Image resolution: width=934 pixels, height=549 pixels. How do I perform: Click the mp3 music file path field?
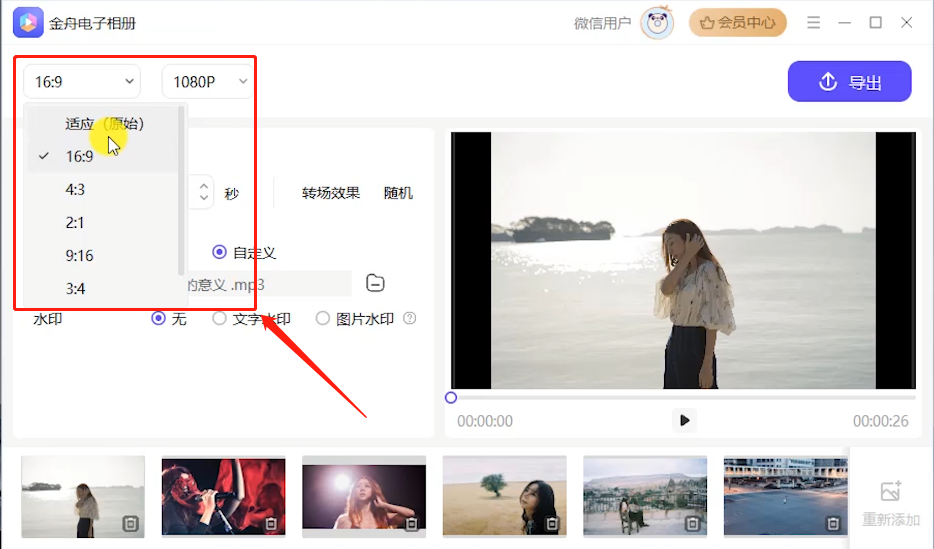point(268,284)
